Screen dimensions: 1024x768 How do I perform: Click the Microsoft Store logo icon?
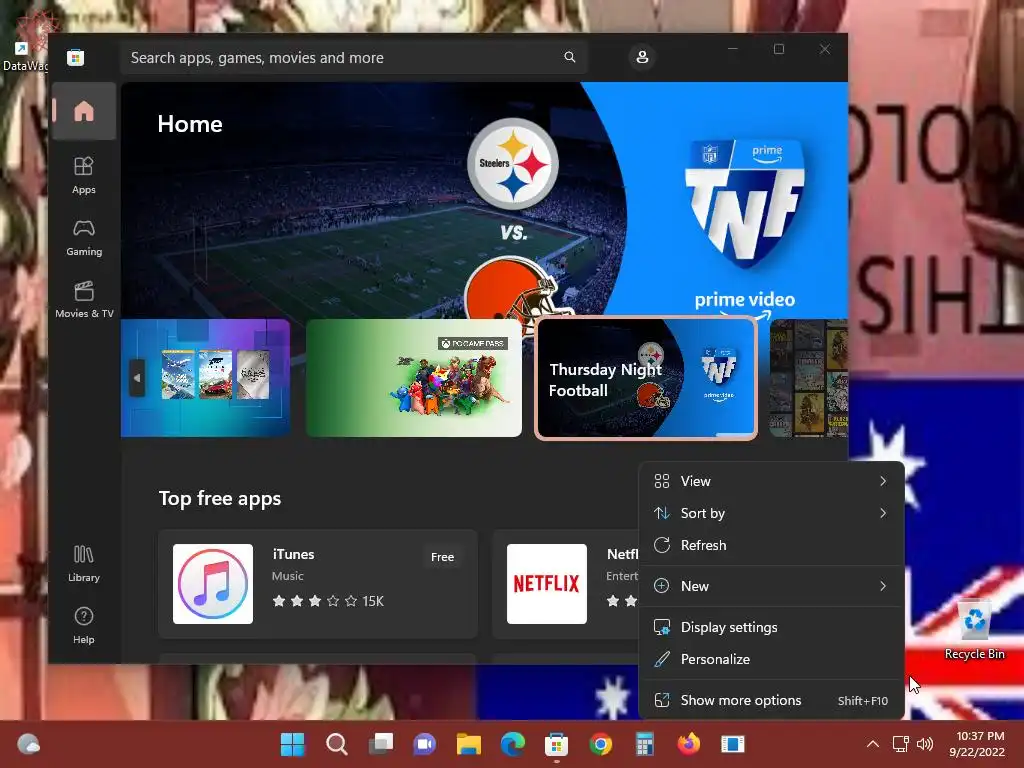click(76, 57)
